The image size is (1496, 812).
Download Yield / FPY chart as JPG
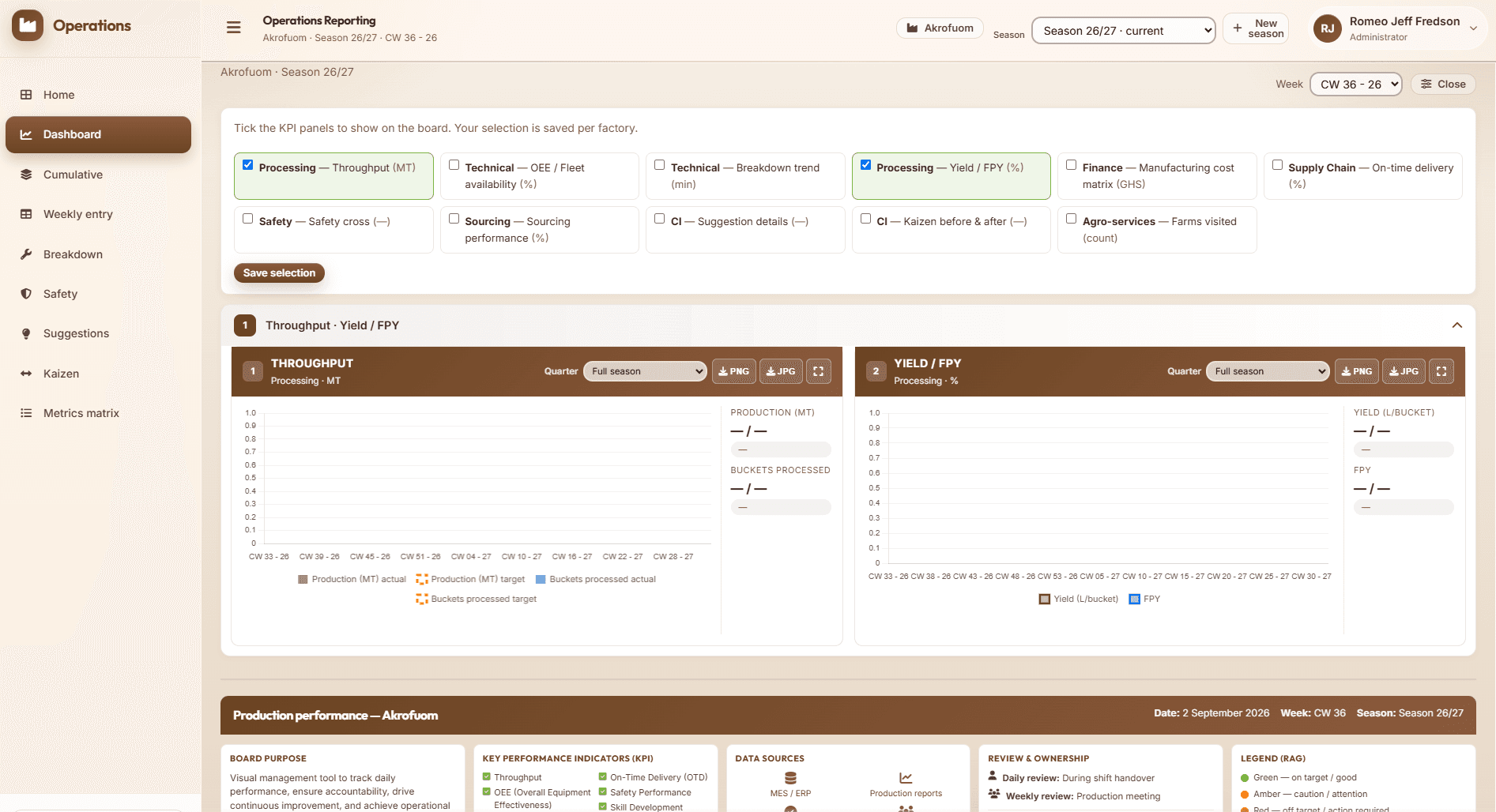(x=1404, y=371)
